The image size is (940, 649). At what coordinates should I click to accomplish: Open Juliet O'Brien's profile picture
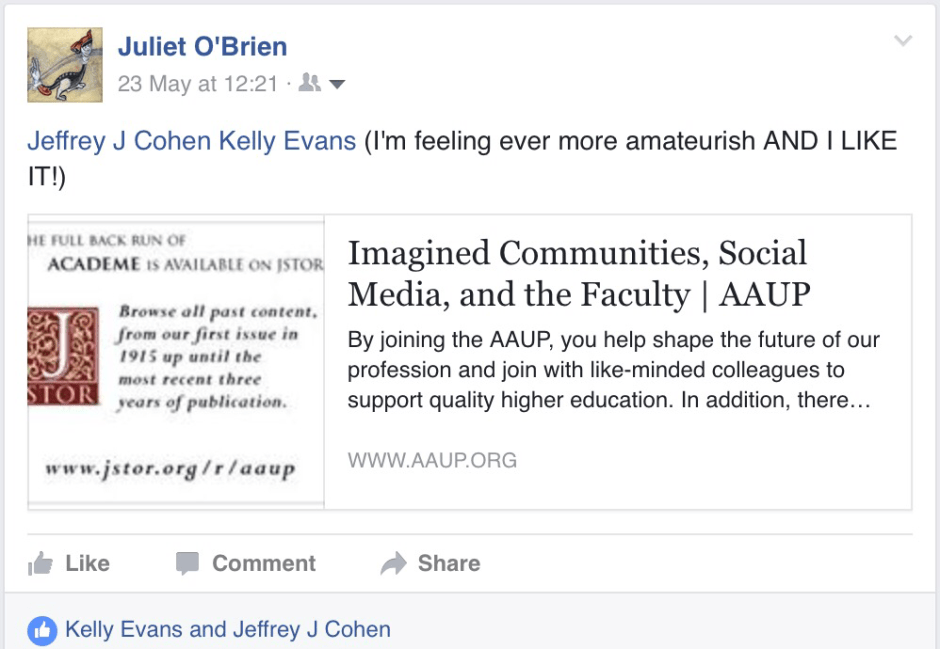[x=65, y=65]
